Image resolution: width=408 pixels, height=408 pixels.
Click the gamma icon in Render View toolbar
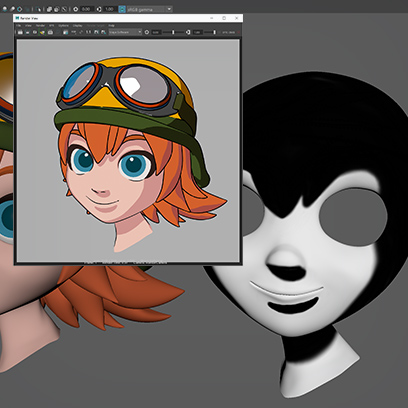188,32
